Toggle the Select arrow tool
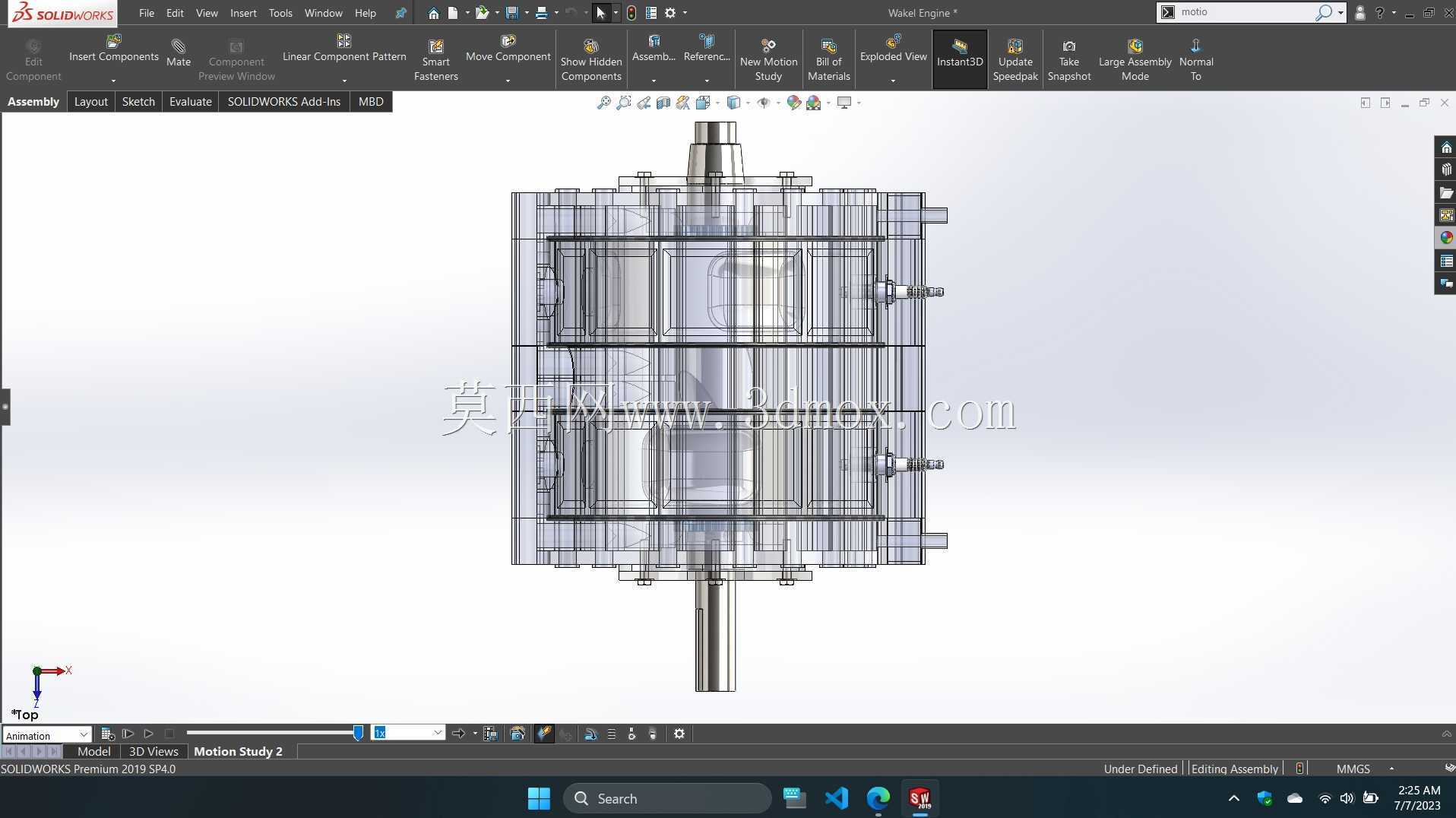 coord(601,13)
